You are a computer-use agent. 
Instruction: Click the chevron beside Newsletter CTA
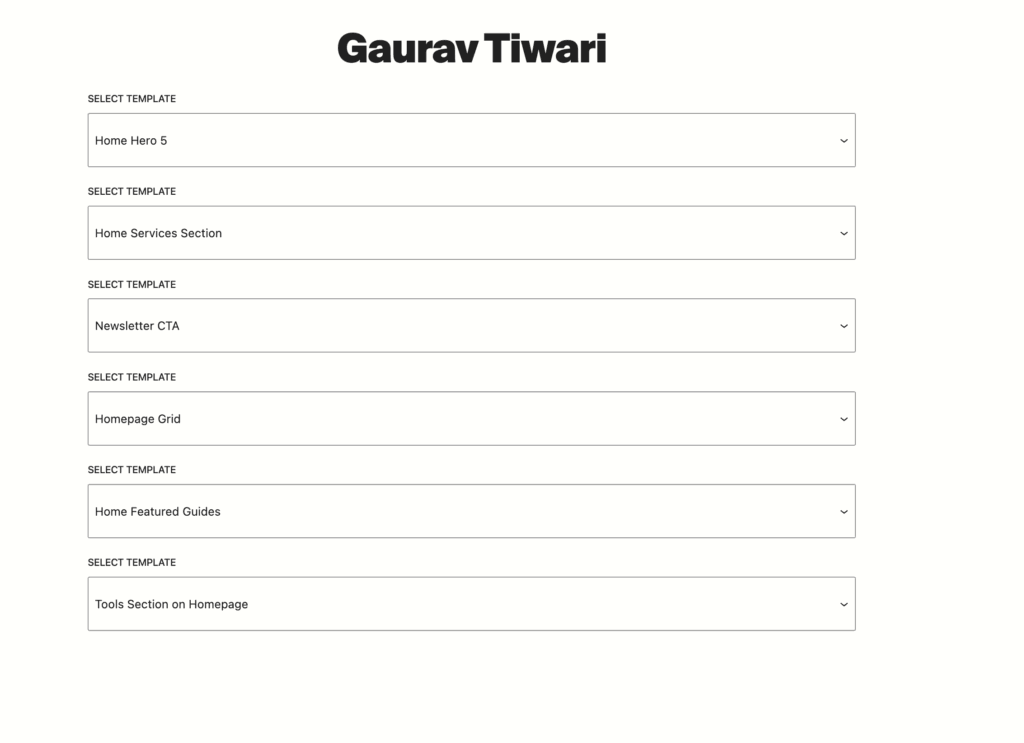pyautogui.click(x=843, y=325)
